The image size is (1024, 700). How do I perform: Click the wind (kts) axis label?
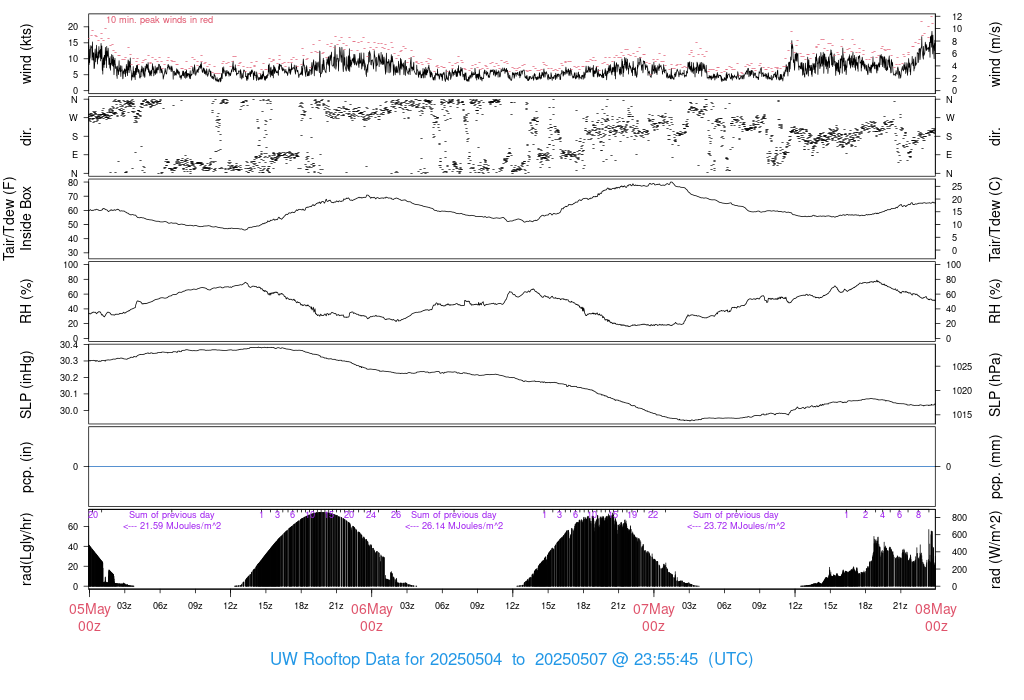coord(26,54)
